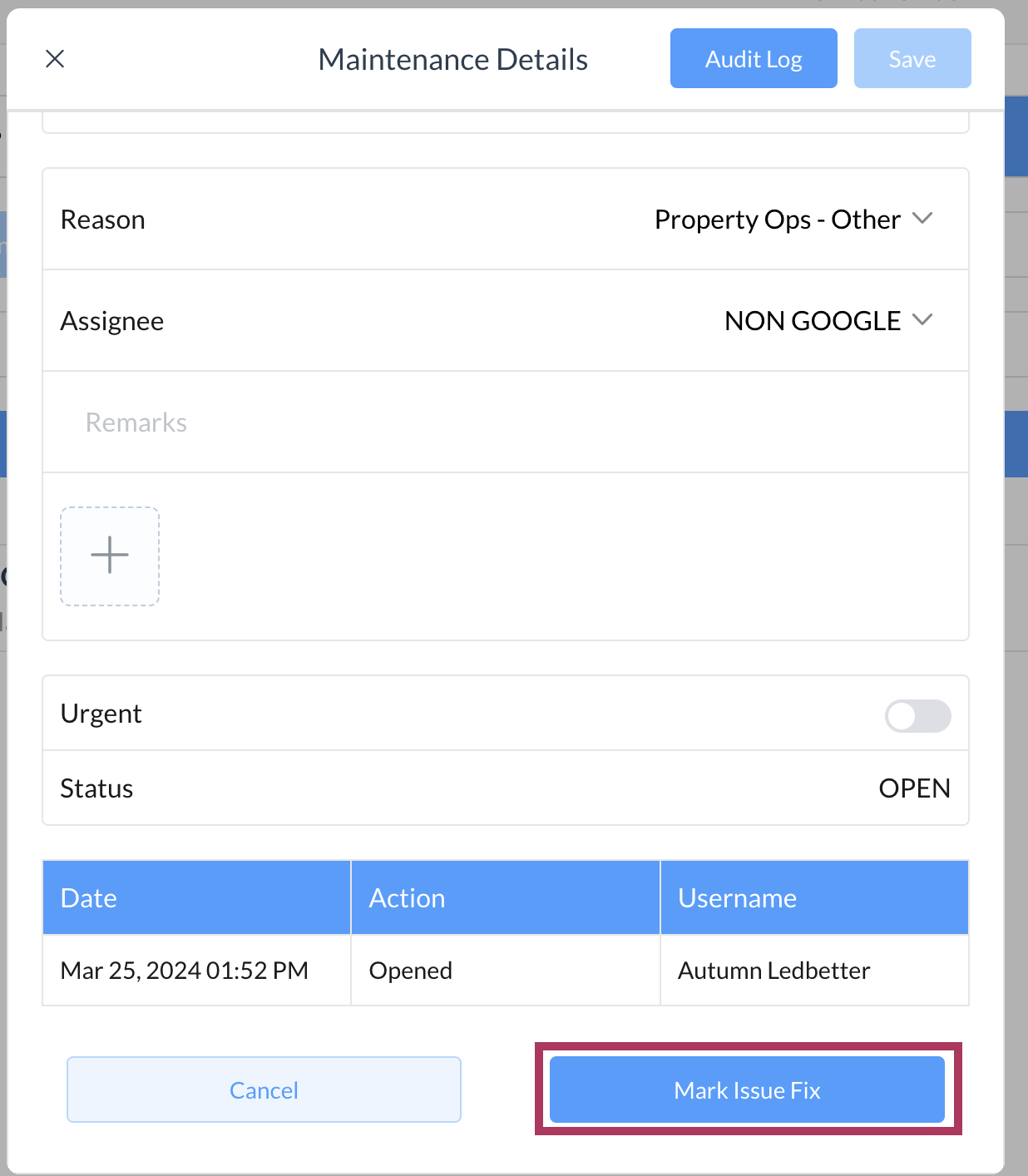Select the Action column header

pos(407,898)
